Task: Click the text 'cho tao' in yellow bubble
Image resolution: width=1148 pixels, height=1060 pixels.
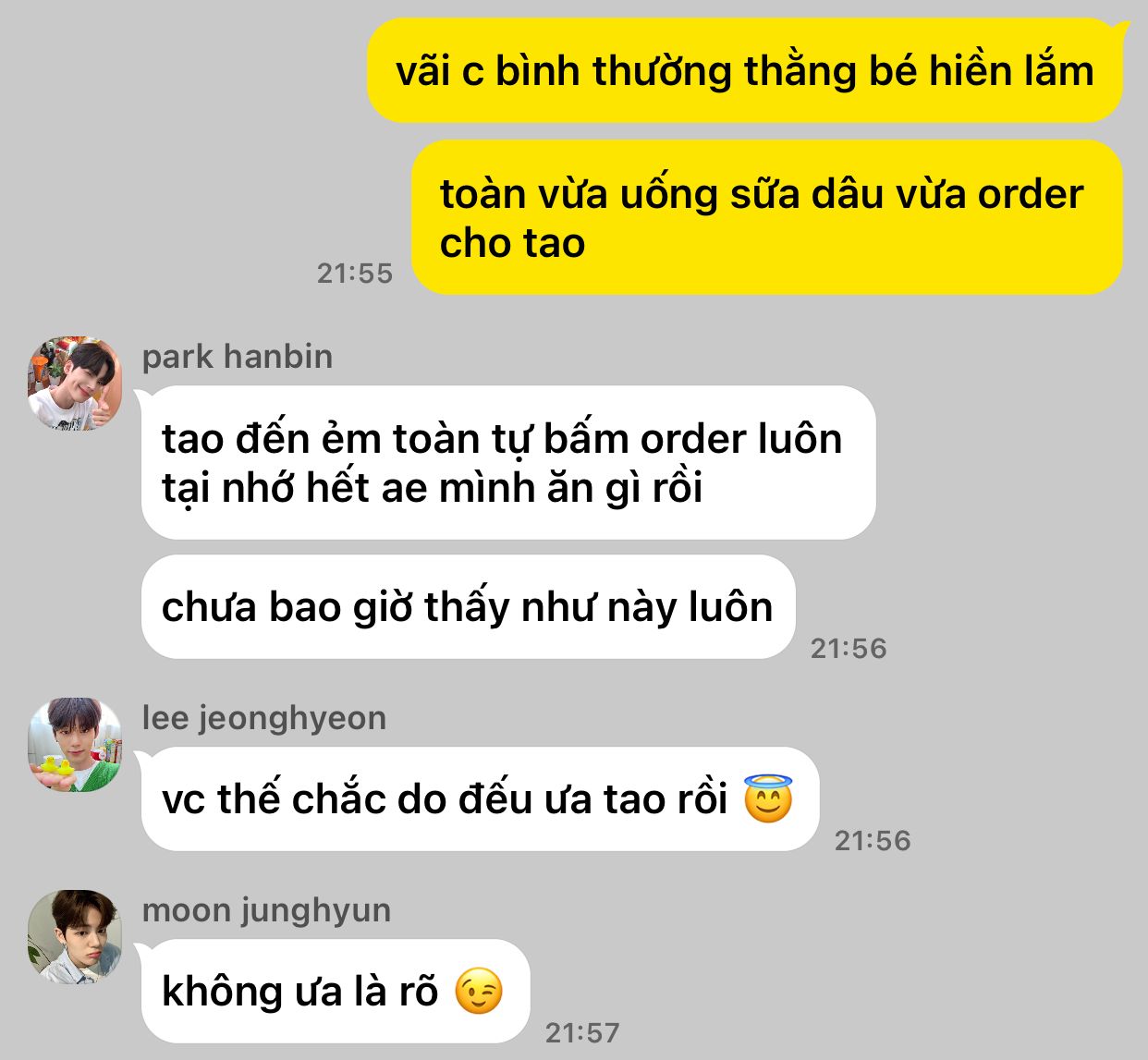Action: point(512,244)
